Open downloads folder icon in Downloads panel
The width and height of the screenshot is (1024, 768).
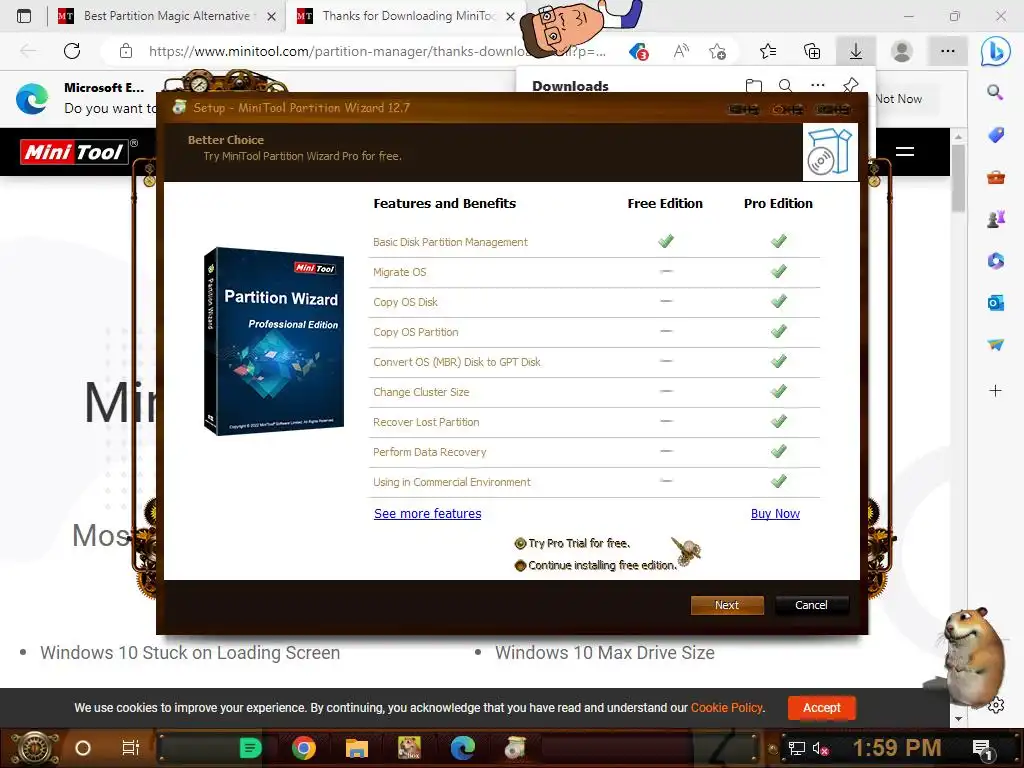point(754,86)
